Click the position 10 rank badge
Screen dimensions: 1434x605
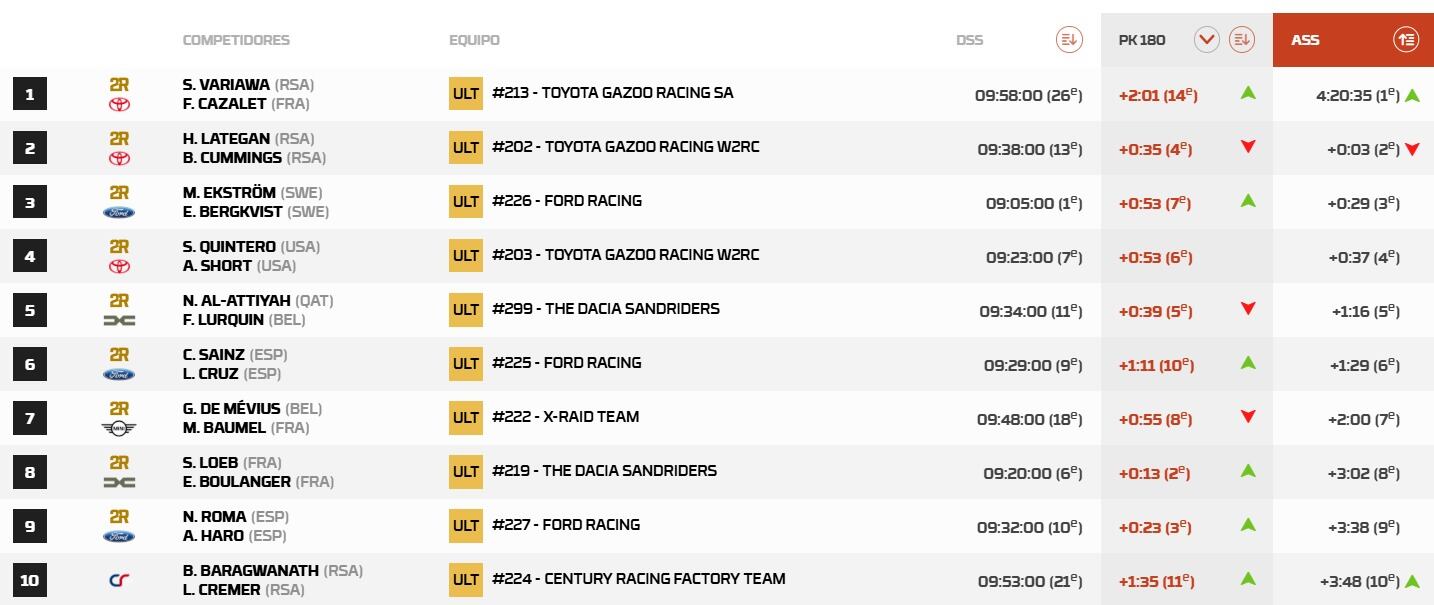tap(30, 580)
